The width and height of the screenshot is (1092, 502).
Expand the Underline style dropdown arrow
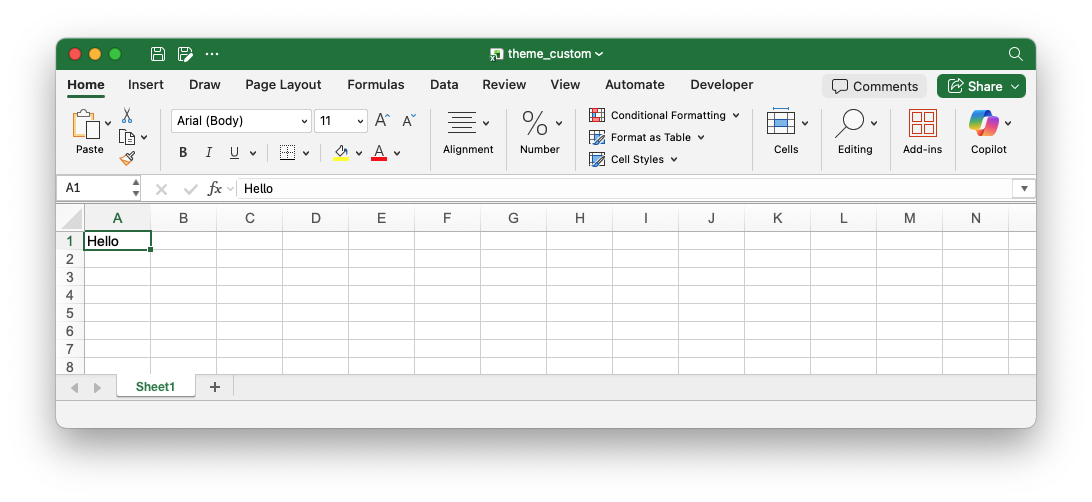(x=253, y=153)
